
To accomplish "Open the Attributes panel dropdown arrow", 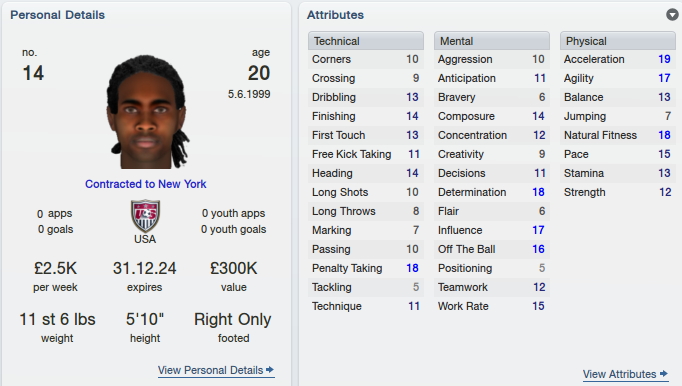I will (672, 15).
